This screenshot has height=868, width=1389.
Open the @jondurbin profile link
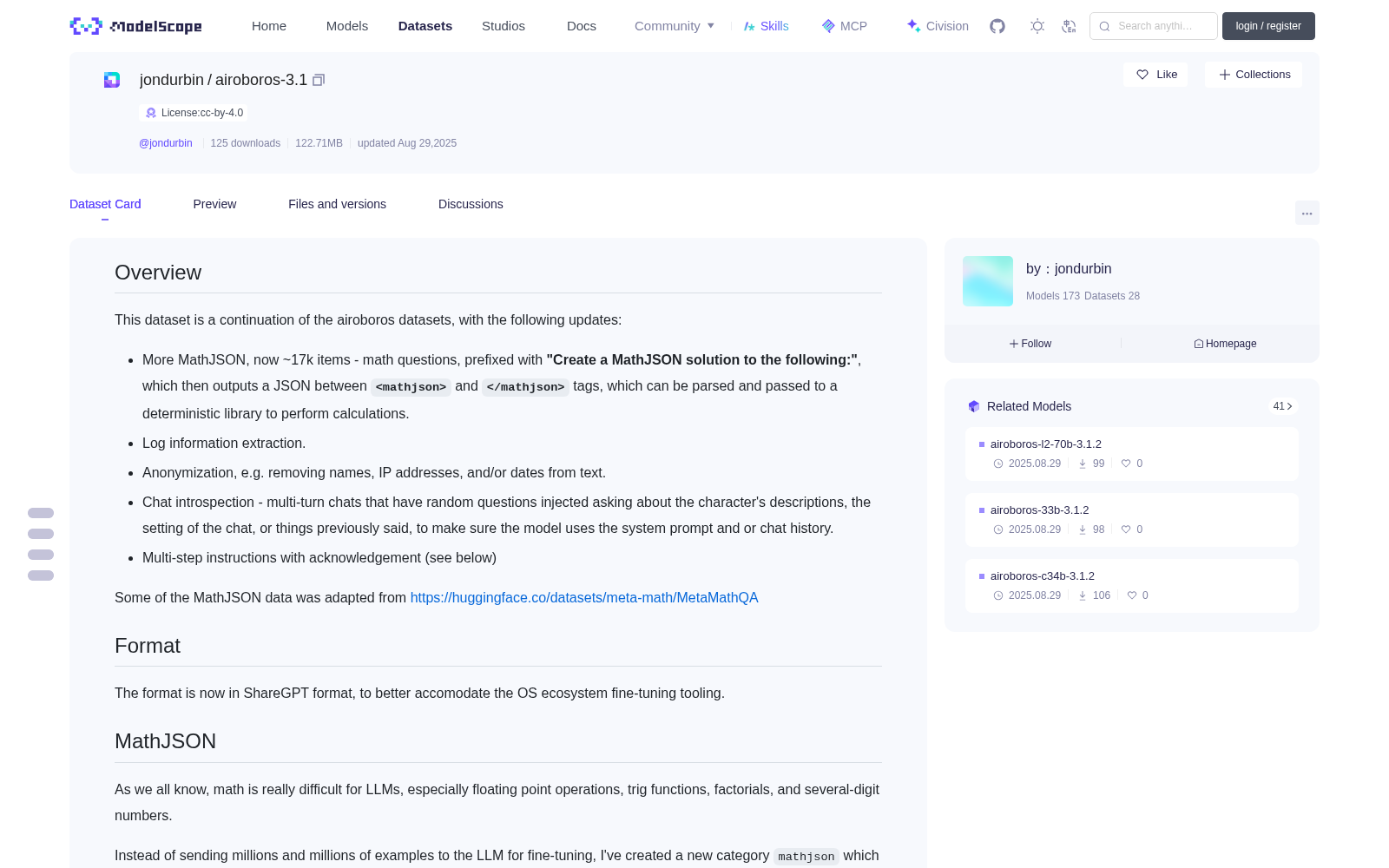pyautogui.click(x=166, y=143)
